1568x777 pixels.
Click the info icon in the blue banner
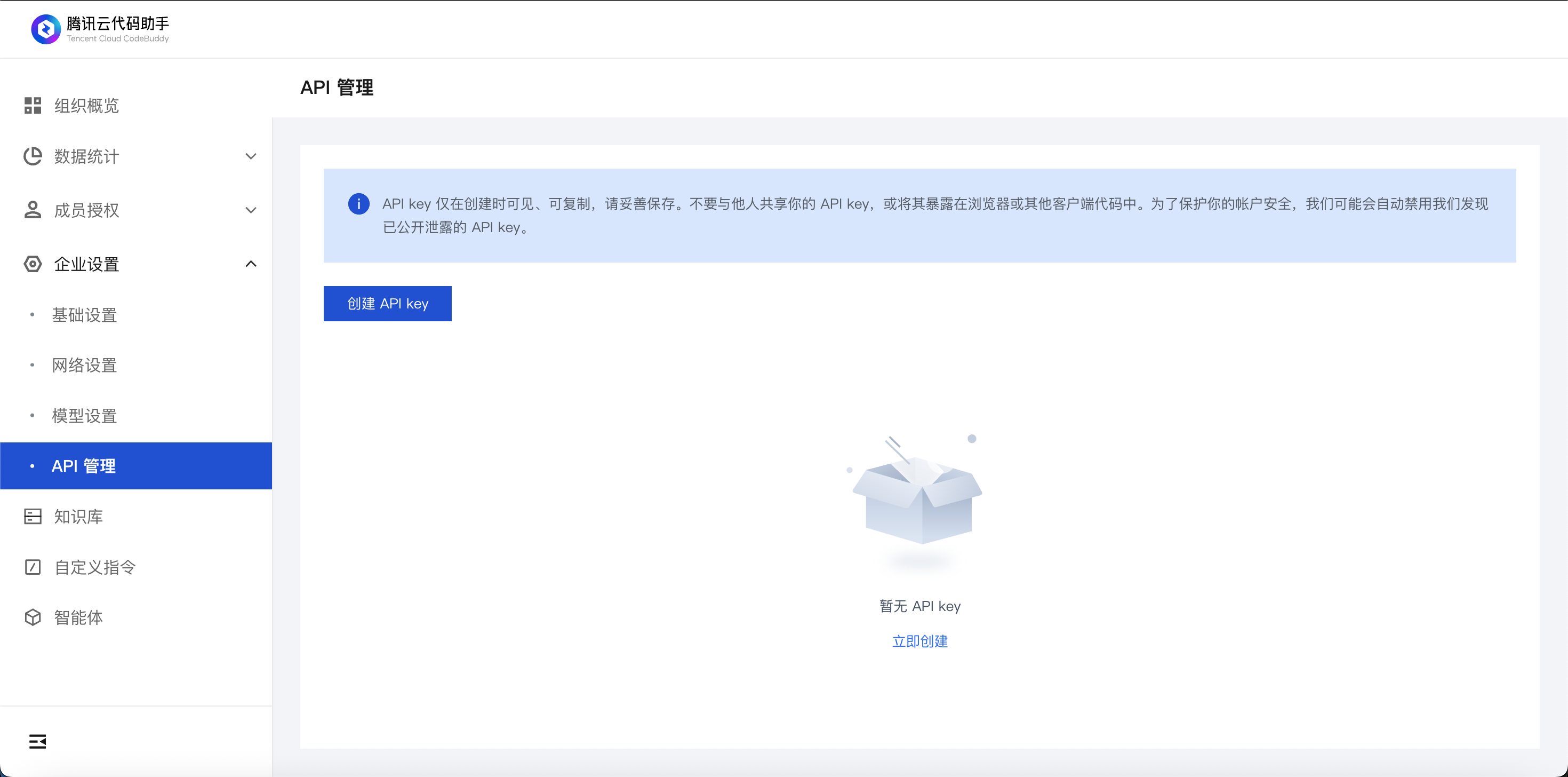point(358,203)
